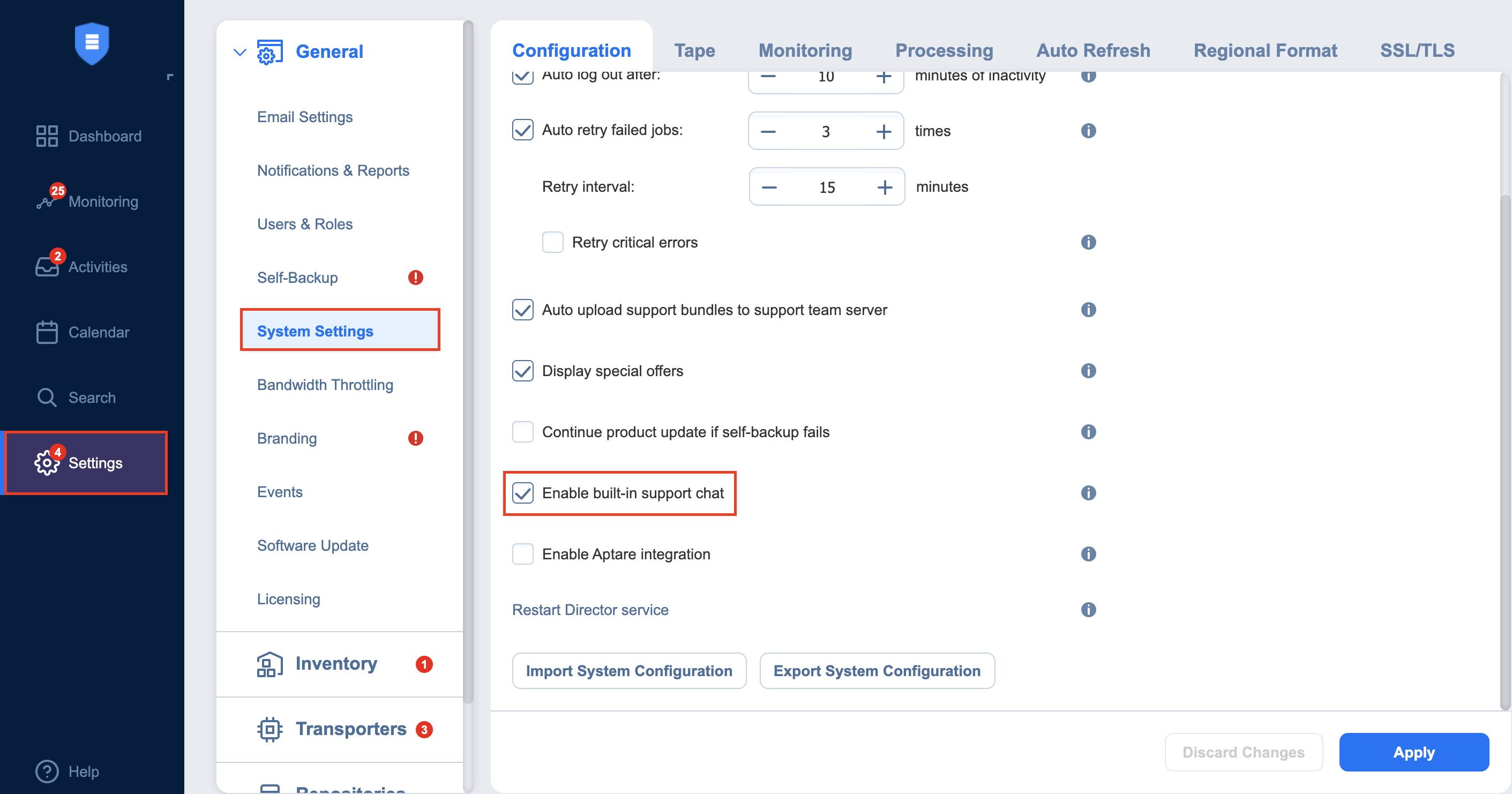
Task: Enable Aptare integration checkbox
Action: click(x=522, y=554)
